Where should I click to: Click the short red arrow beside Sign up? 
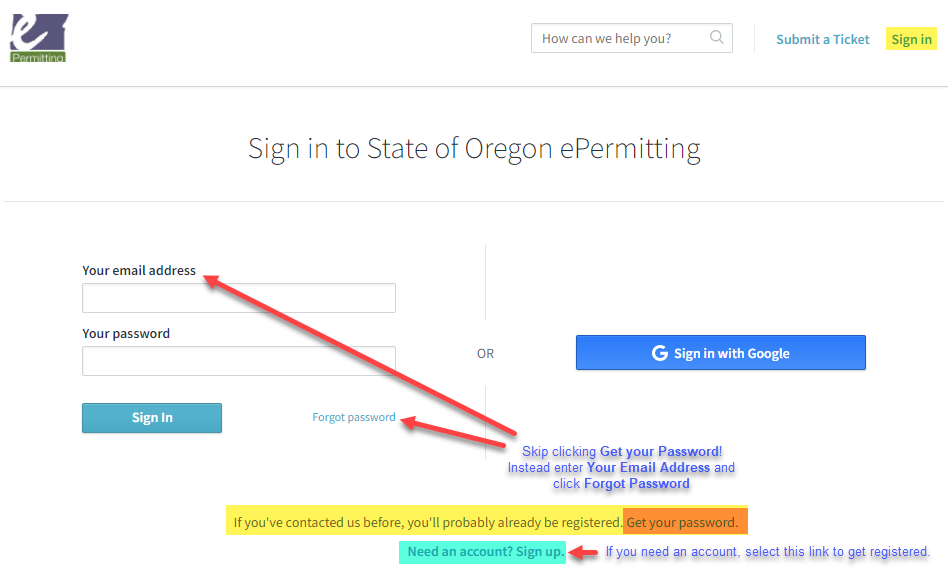[x=583, y=552]
